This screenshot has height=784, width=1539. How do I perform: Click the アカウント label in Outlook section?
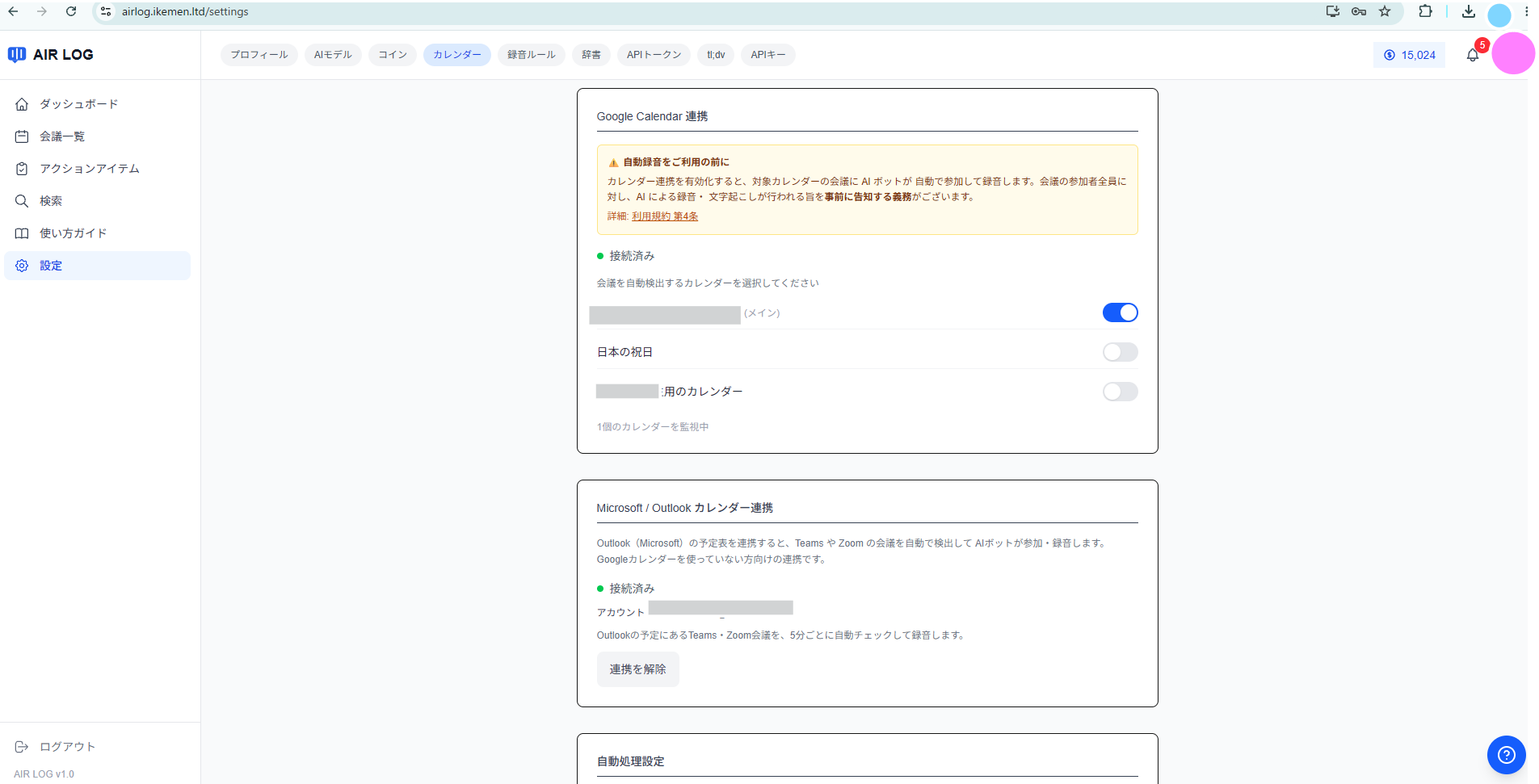[x=620, y=613]
